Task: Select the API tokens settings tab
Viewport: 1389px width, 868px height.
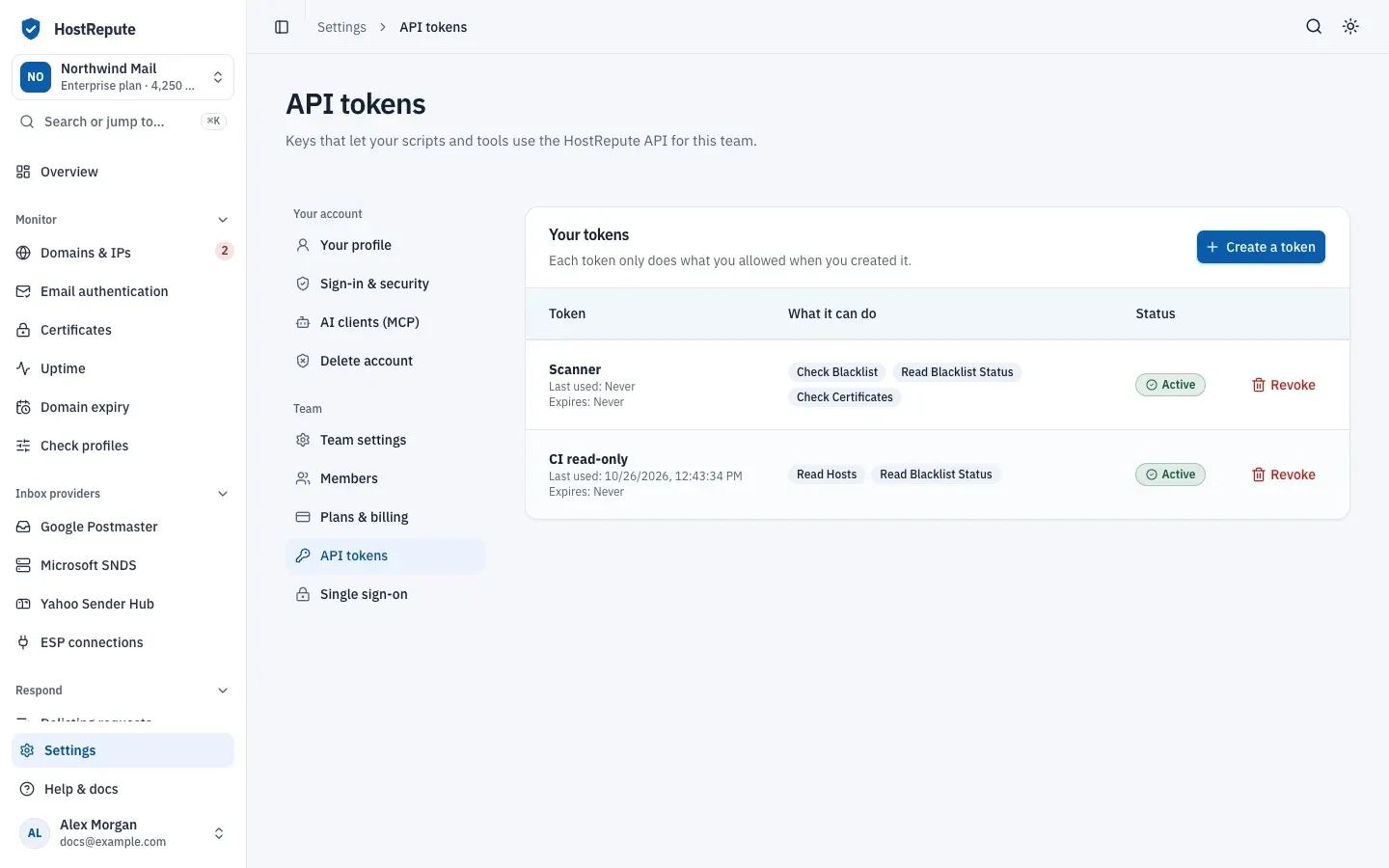Action: tap(386, 556)
